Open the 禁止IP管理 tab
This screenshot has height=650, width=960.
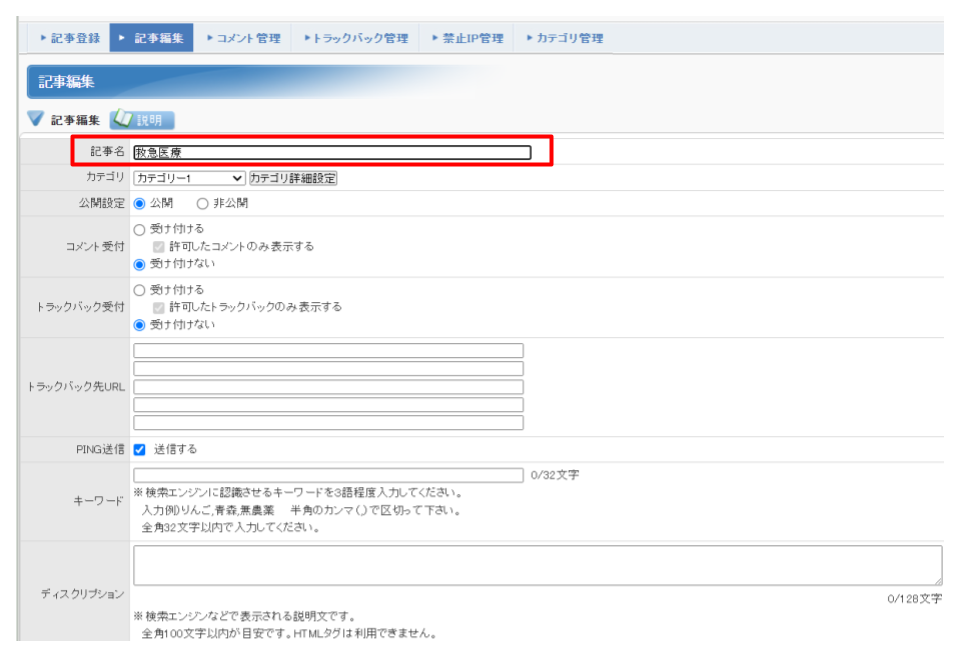468,38
